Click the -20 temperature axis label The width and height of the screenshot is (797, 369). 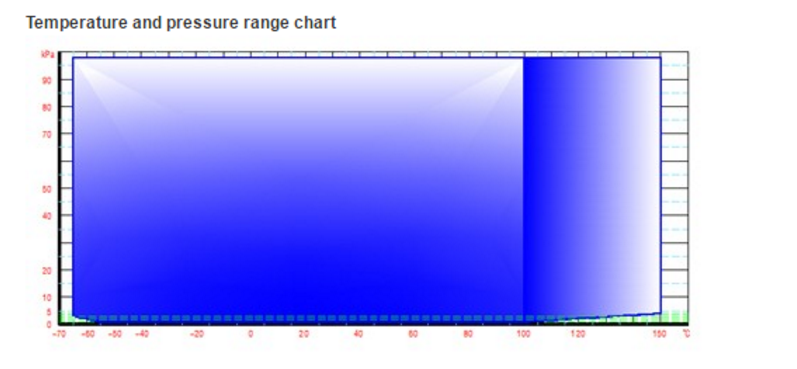197,334
